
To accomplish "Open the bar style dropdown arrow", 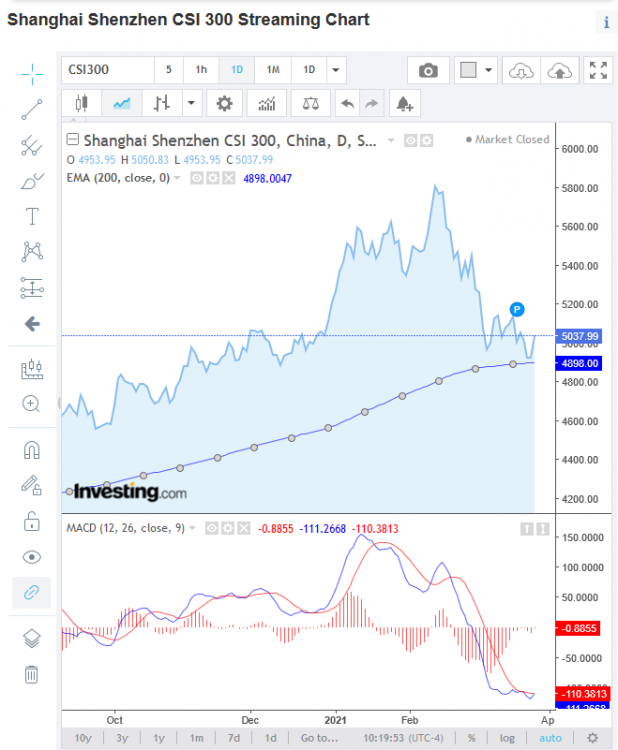I will [x=189, y=103].
